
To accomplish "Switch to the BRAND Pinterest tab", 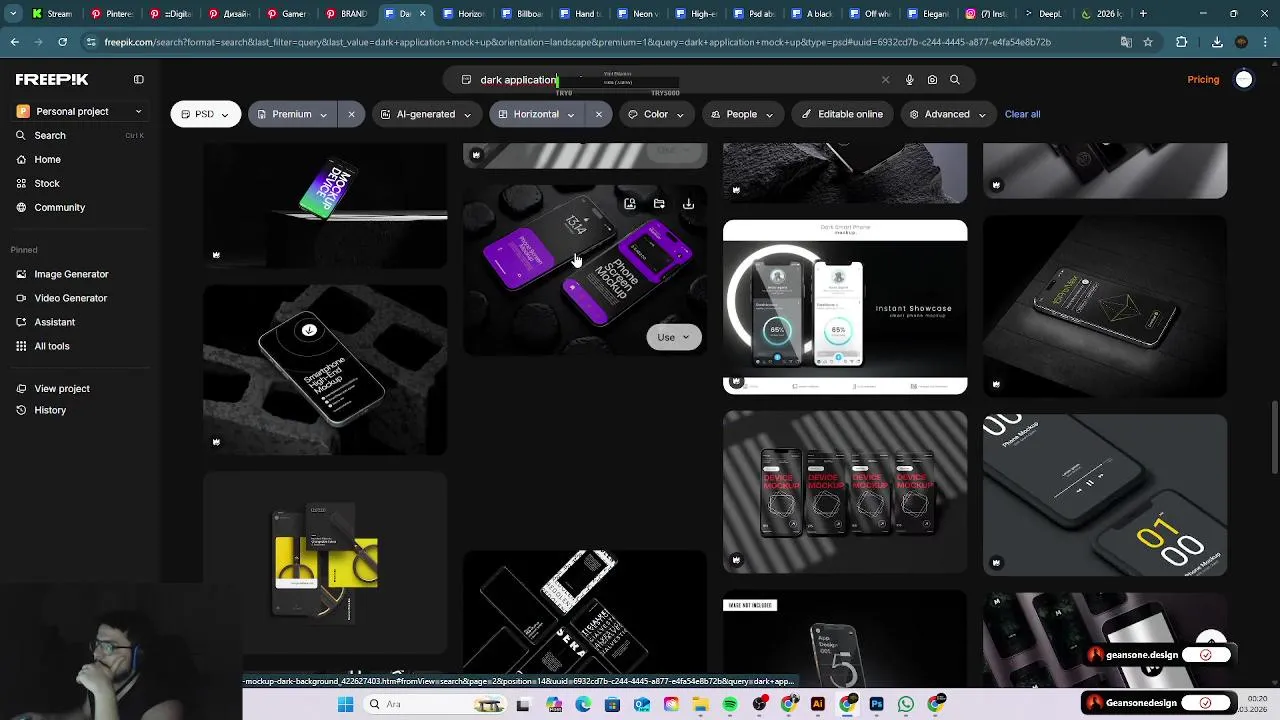I will (x=347, y=14).
